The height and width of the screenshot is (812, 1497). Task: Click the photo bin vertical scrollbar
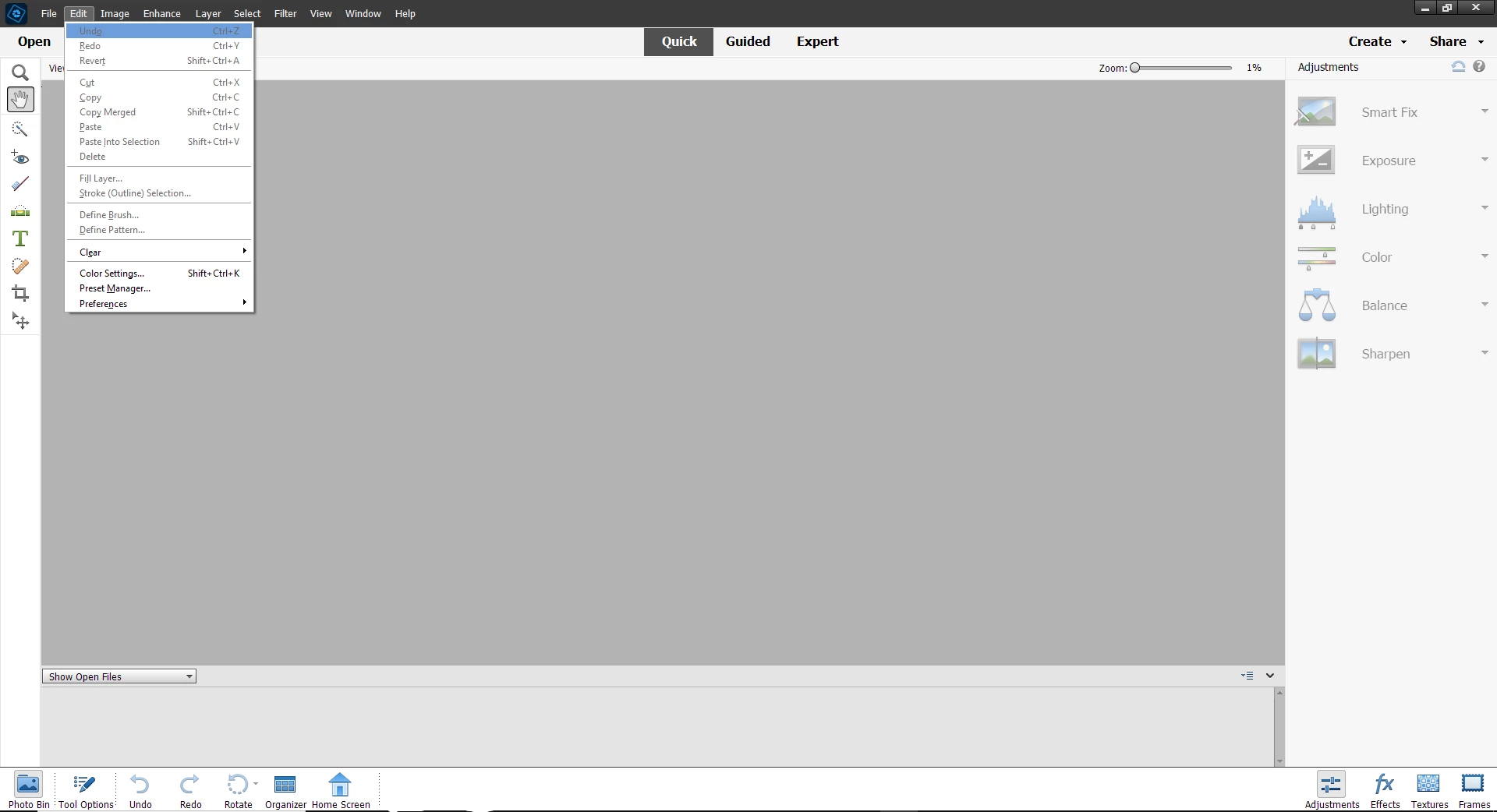click(1279, 727)
